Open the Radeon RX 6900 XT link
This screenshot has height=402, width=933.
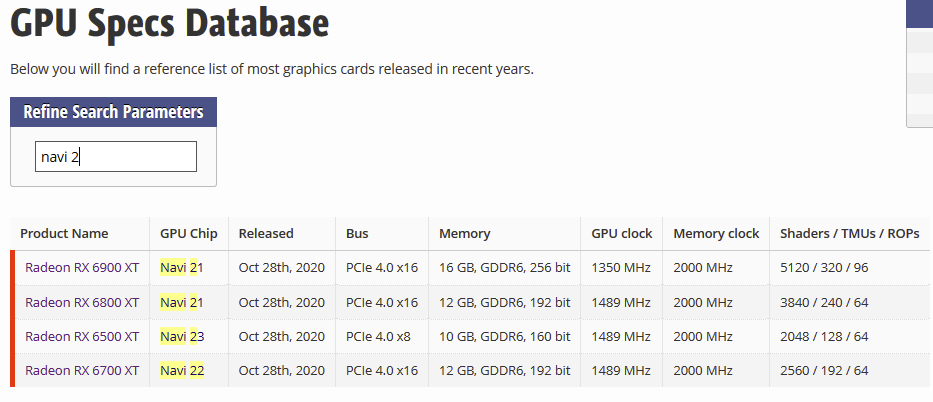pyautogui.click(x=82, y=268)
